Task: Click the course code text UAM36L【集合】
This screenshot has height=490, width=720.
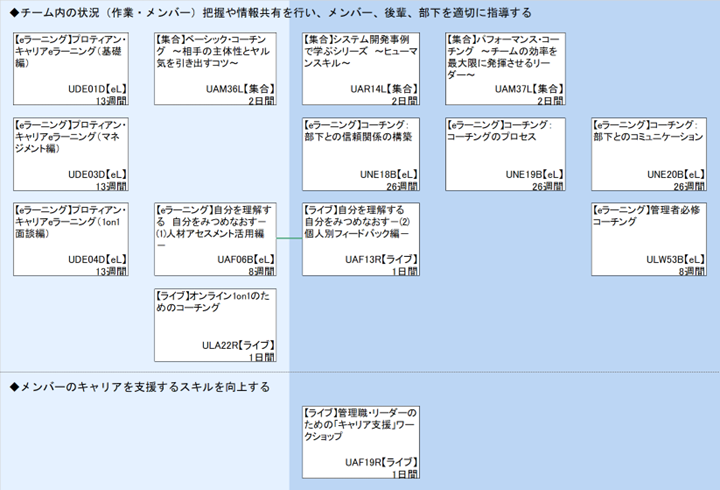Action: 240,89
